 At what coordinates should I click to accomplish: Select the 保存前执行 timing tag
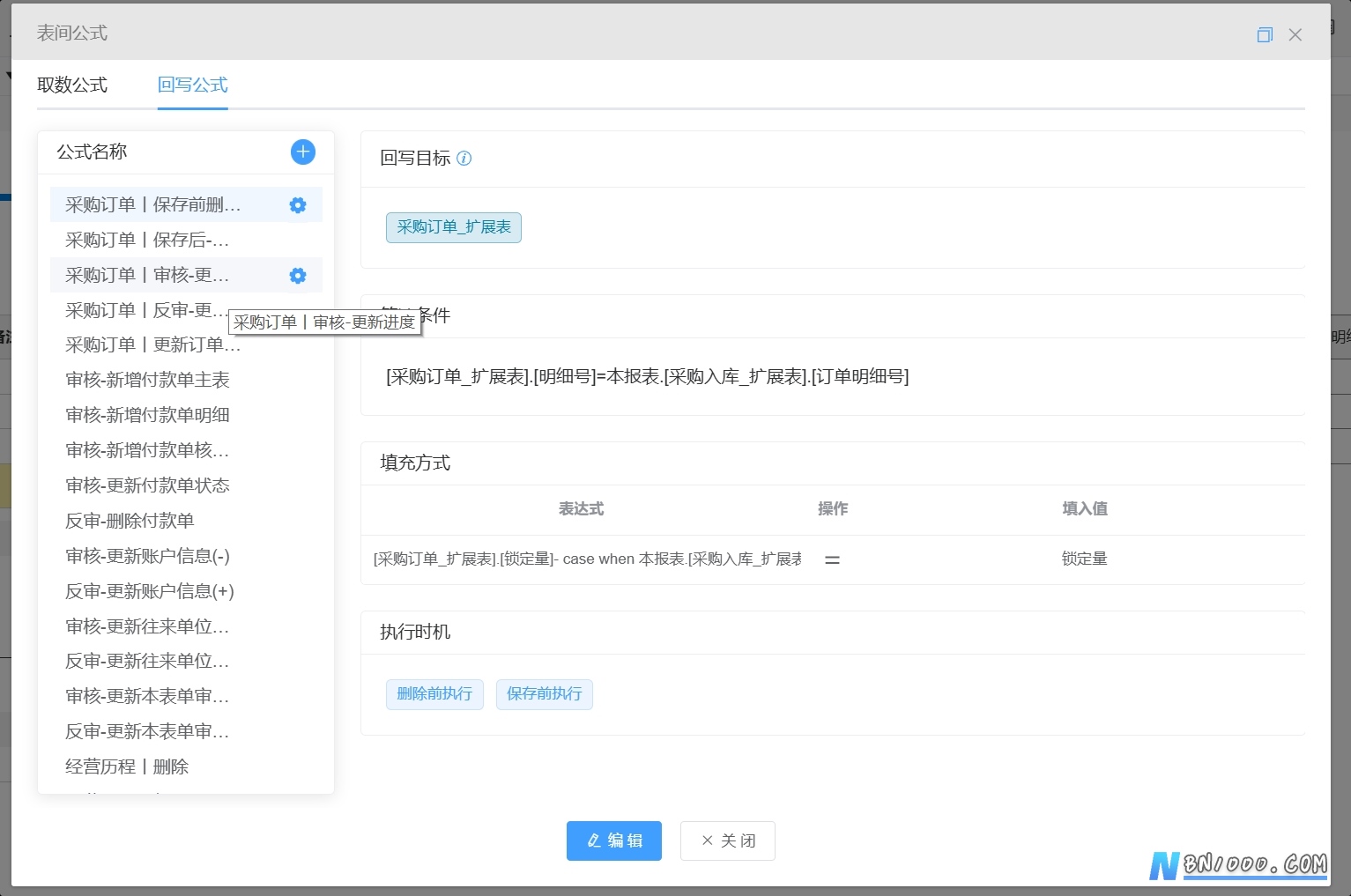(545, 694)
